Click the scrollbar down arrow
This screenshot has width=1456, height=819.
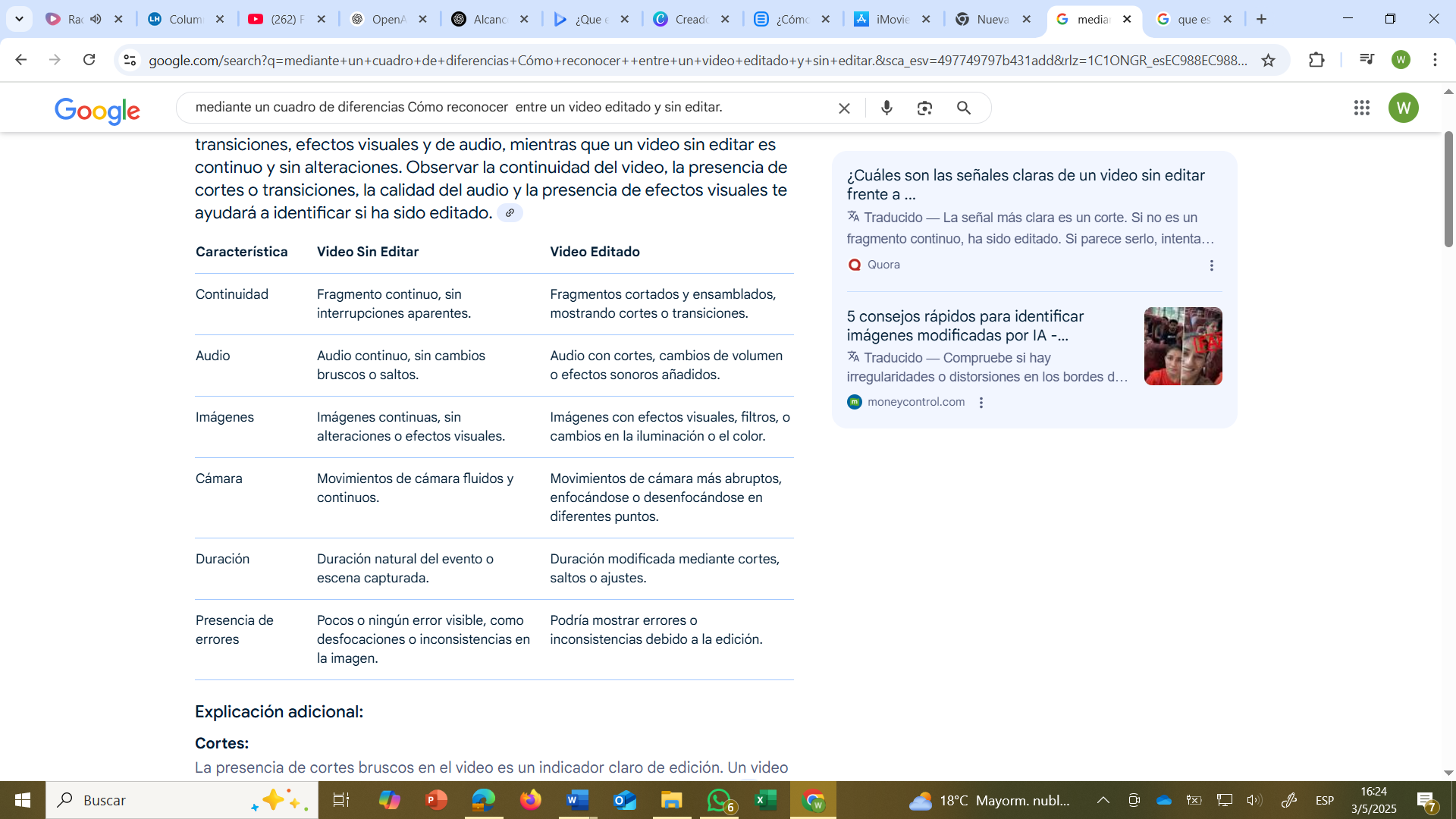coord(1448,773)
